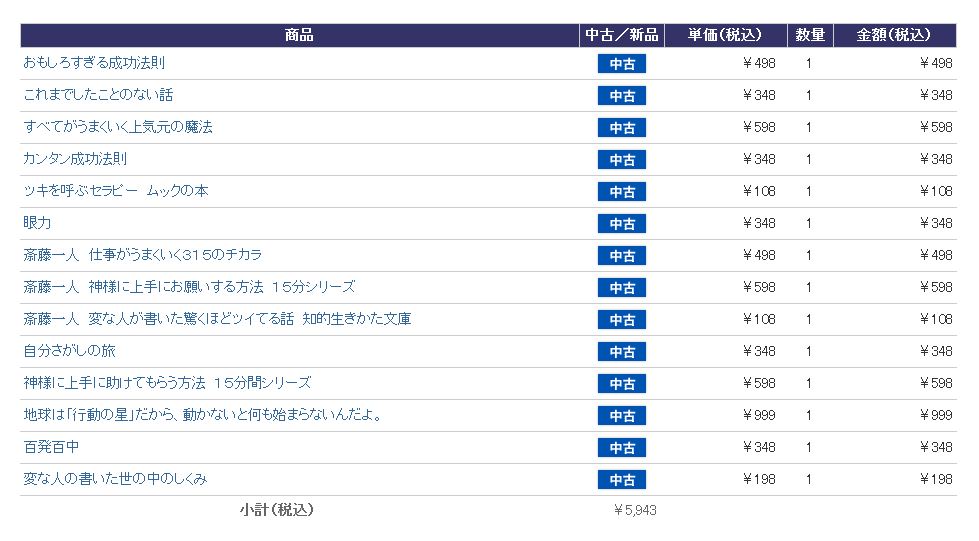Select the quantity 1 for 百発百中
The width and height of the screenshot is (979, 541).
click(809, 447)
